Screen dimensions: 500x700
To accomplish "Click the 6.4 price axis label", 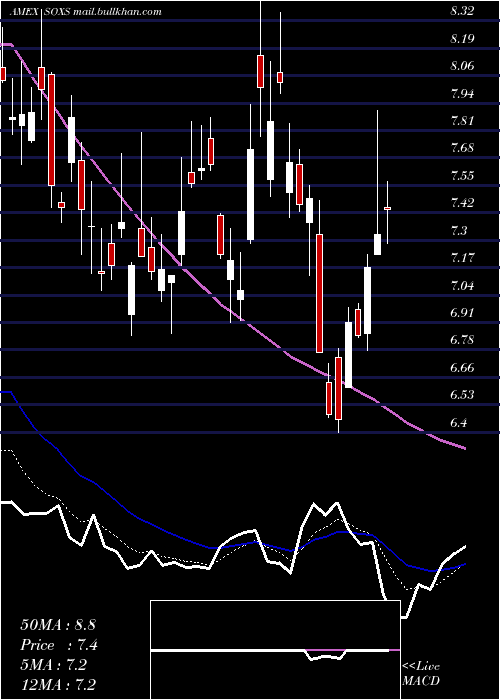I will (x=459, y=422).
